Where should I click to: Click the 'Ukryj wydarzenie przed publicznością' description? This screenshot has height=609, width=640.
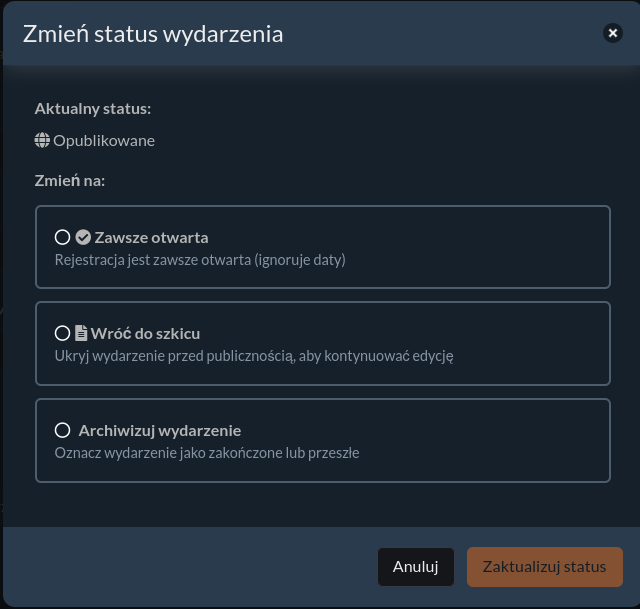(x=254, y=355)
